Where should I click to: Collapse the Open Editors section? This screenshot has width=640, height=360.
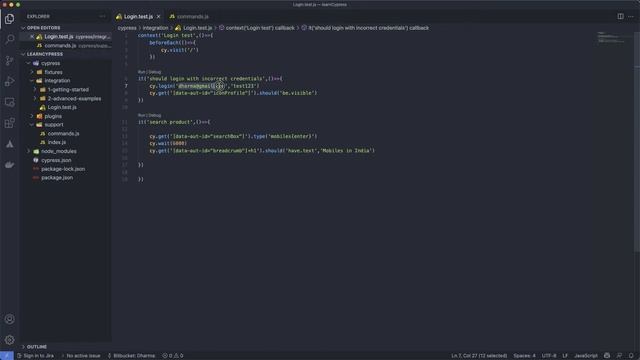click(x=43, y=28)
